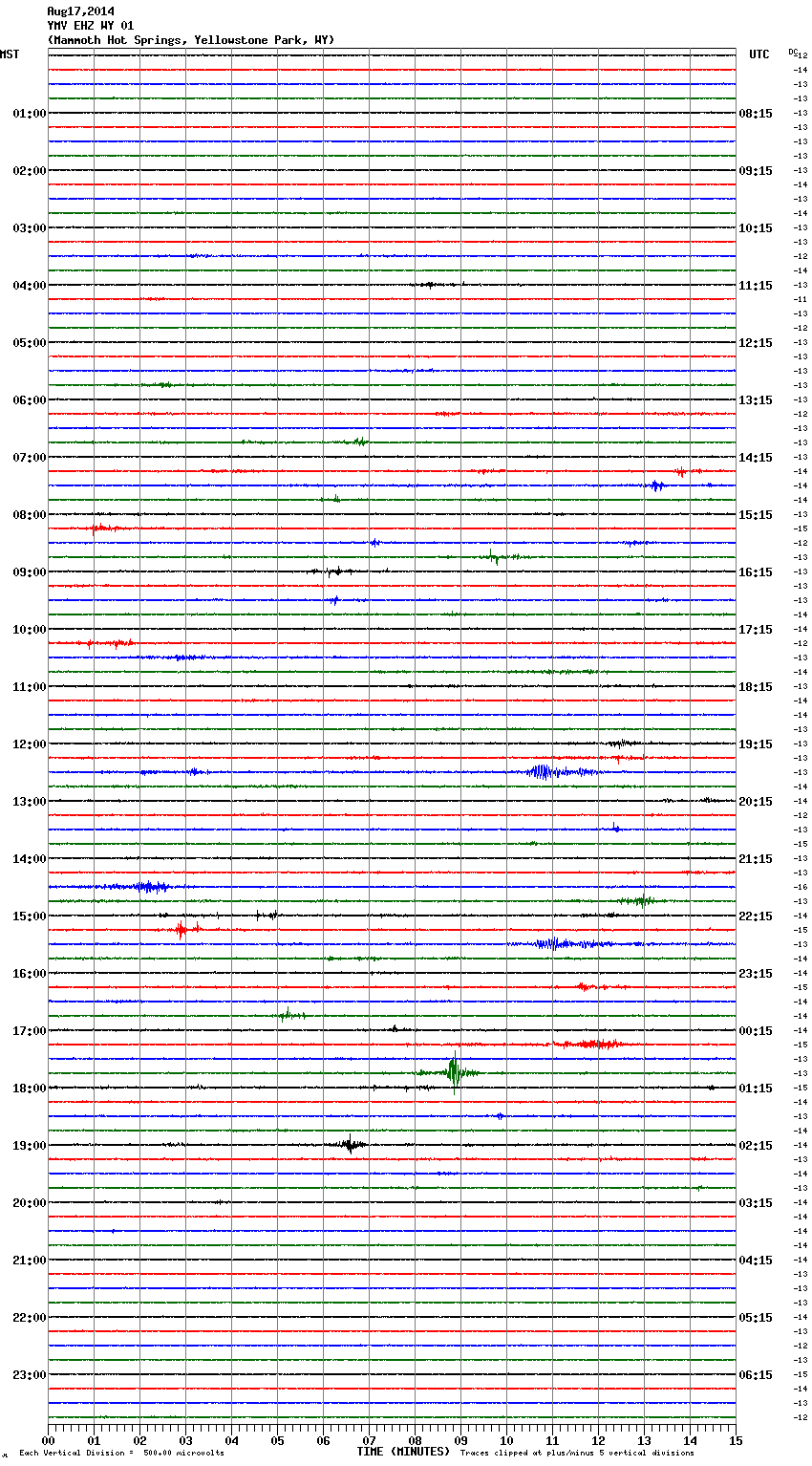The width and height of the screenshot is (812, 1466).
Task: Click the "Traces clipped at plus/minus 5" footnote
Action: [577, 1453]
